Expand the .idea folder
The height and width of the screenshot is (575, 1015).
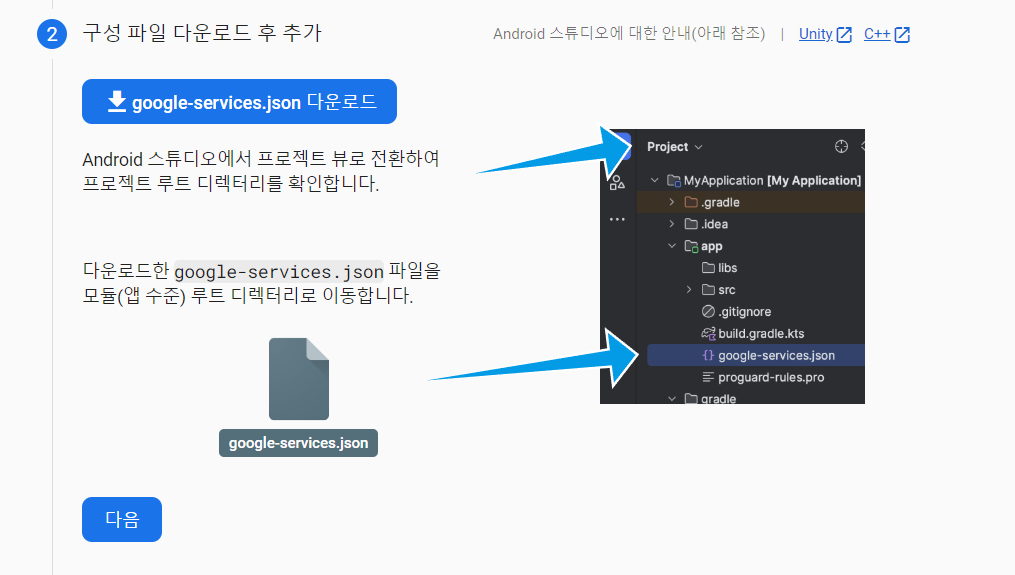671,224
